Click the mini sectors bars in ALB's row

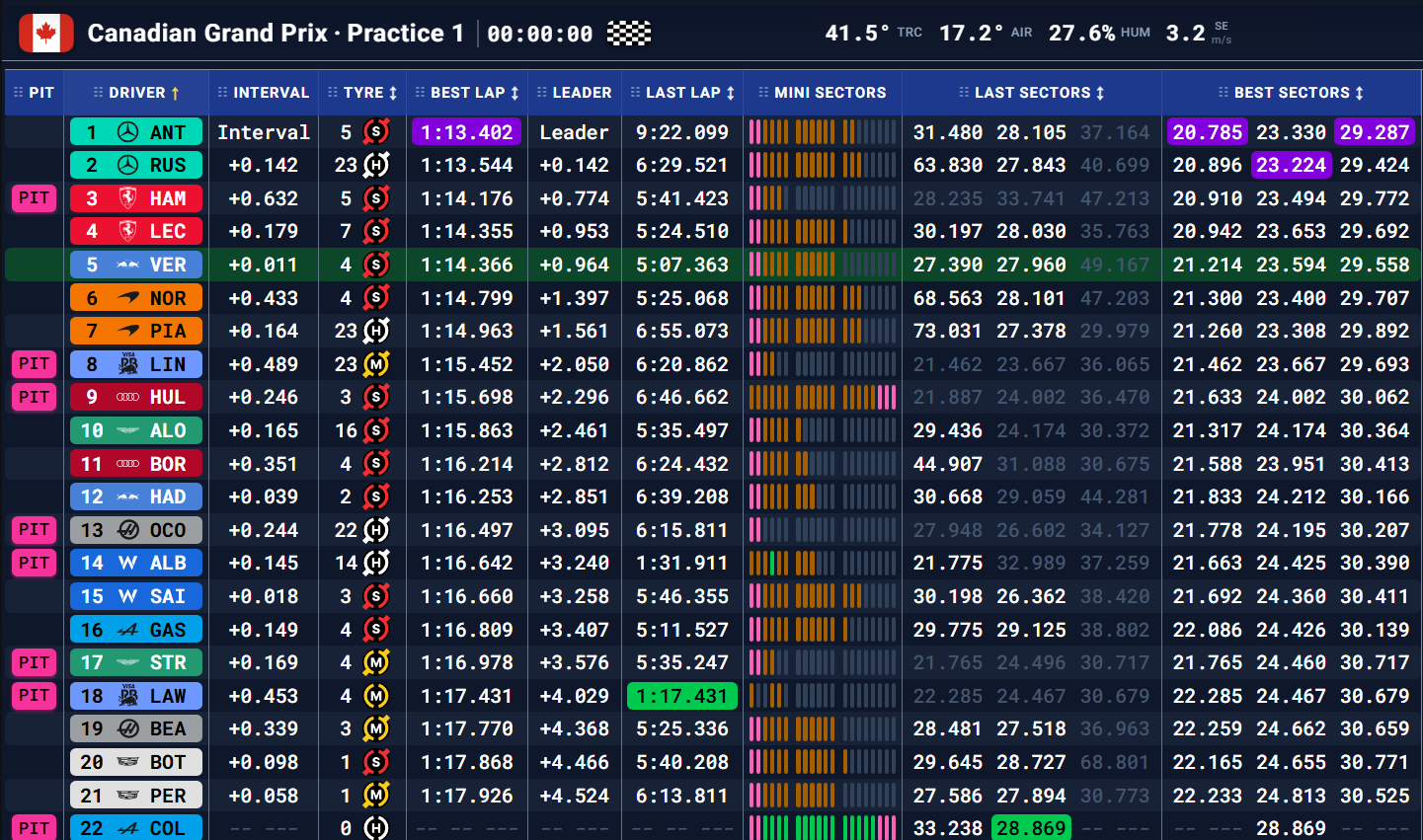pyautogui.click(x=823, y=563)
